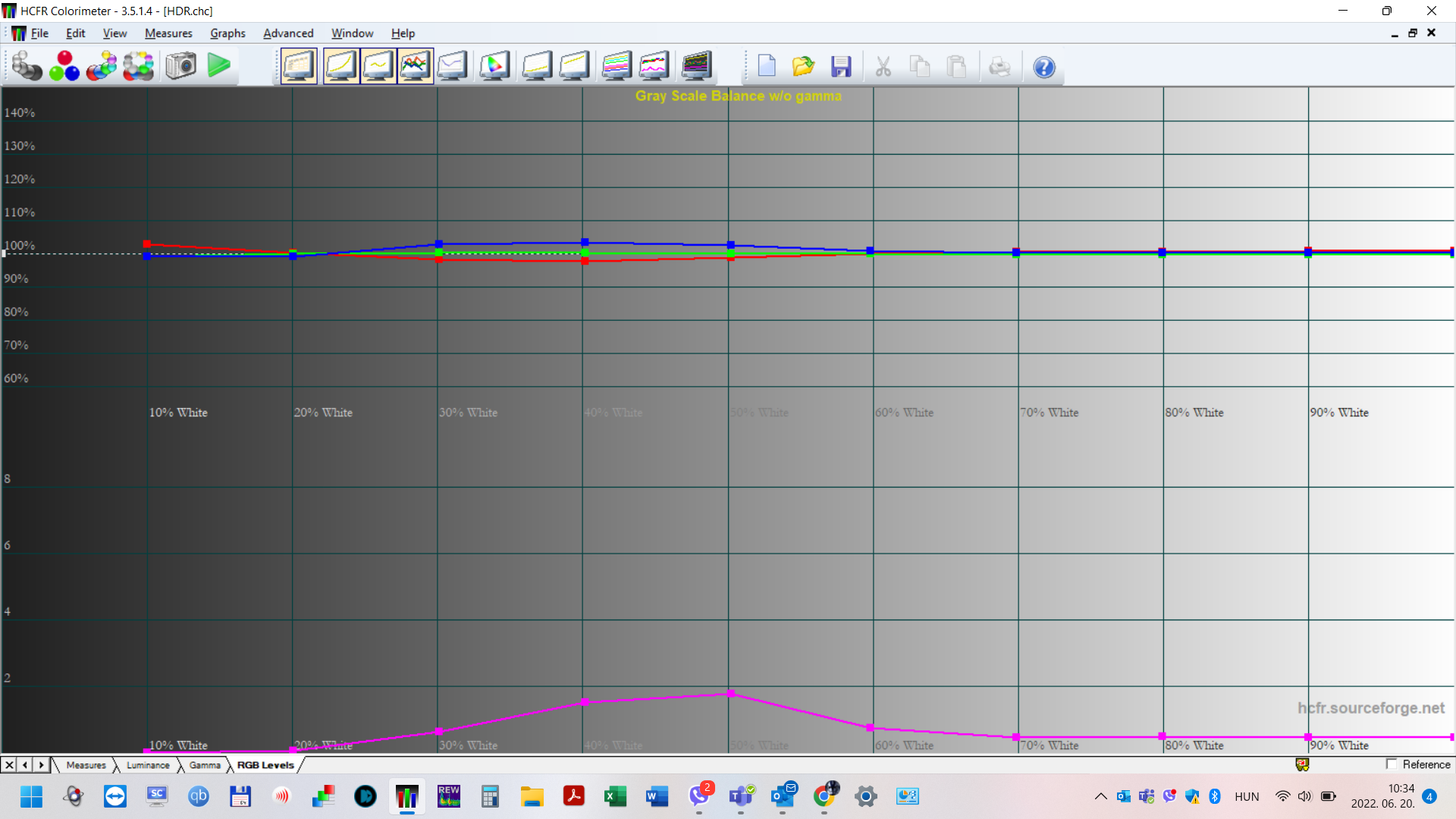
Task: Toggle the RGB levels graph view button
Action: pyautogui.click(x=415, y=67)
